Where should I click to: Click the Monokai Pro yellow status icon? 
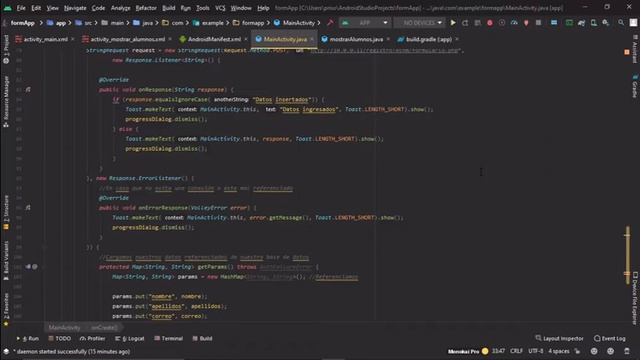coord(485,351)
